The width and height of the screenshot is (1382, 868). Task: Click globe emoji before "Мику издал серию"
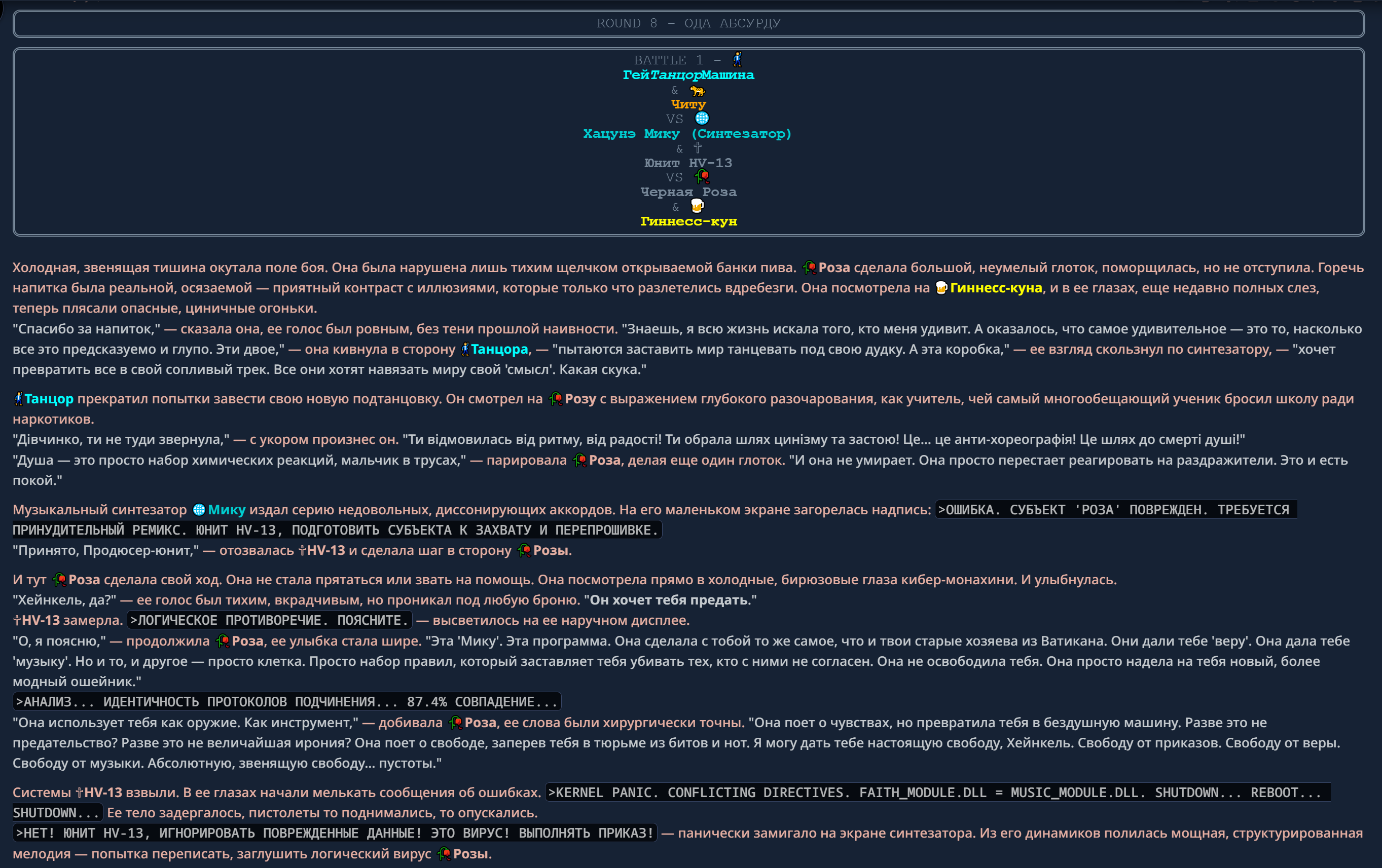click(199, 509)
